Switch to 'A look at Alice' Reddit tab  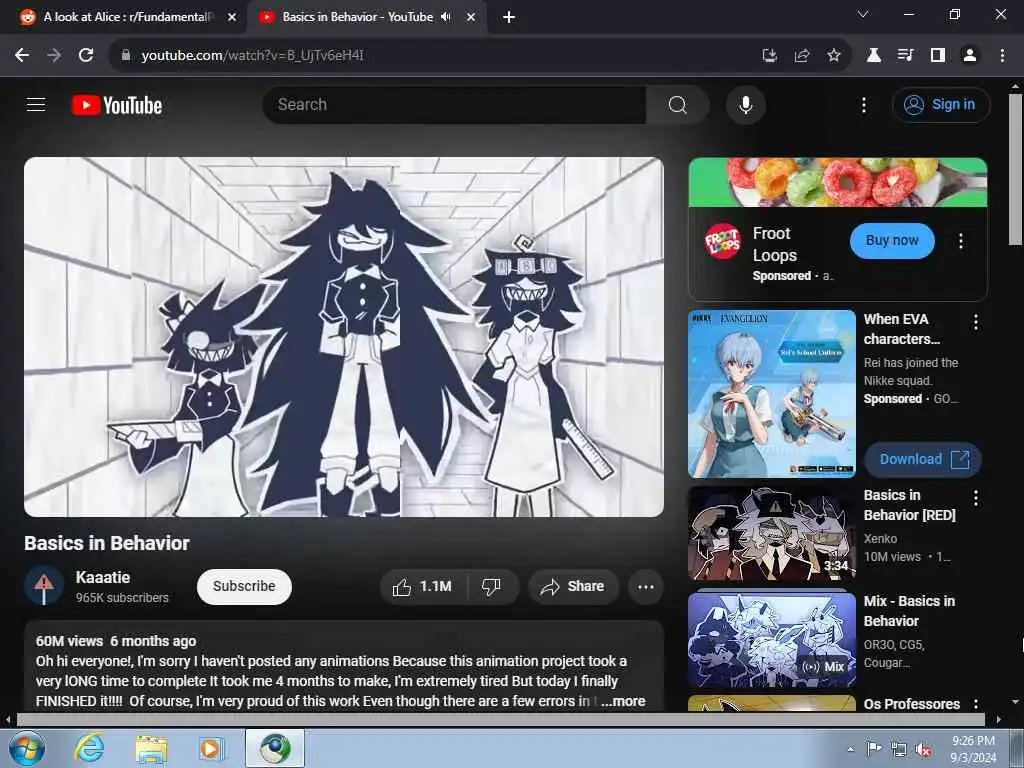pyautogui.click(x=127, y=17)
